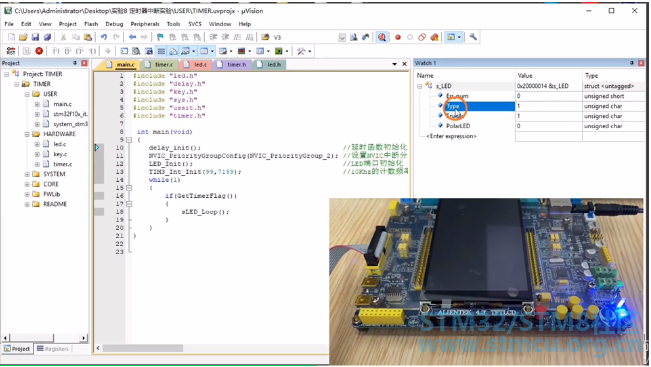Screen dimensions: 651x367
Task: Click the Project panel scrollbar right arrow
Action: coord(84,338)
